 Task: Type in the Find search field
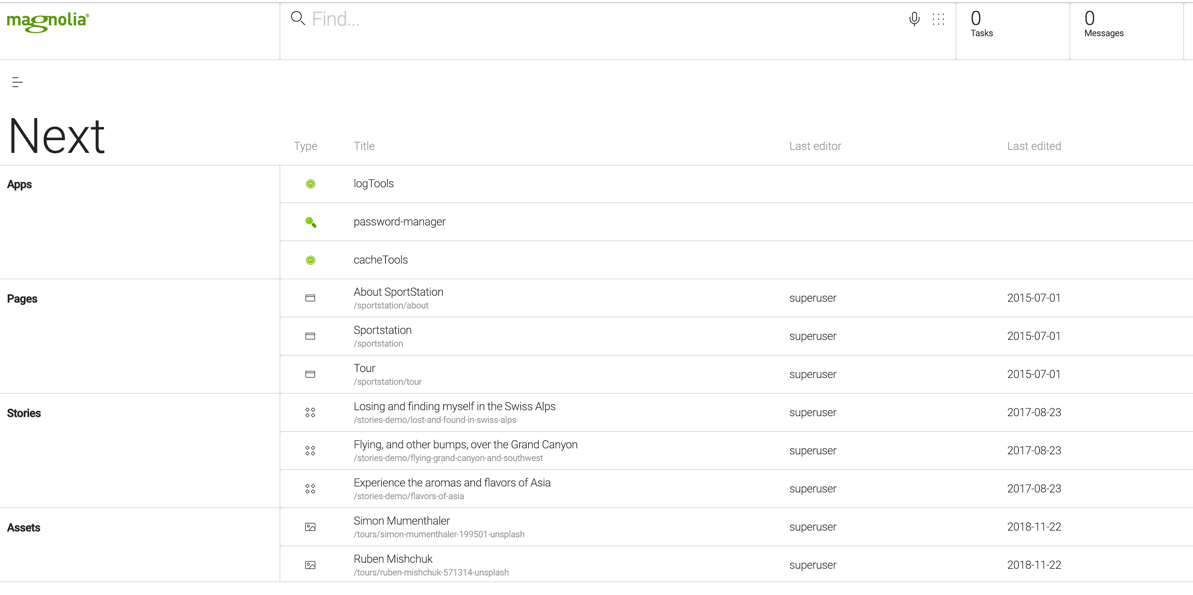(600, 19)
